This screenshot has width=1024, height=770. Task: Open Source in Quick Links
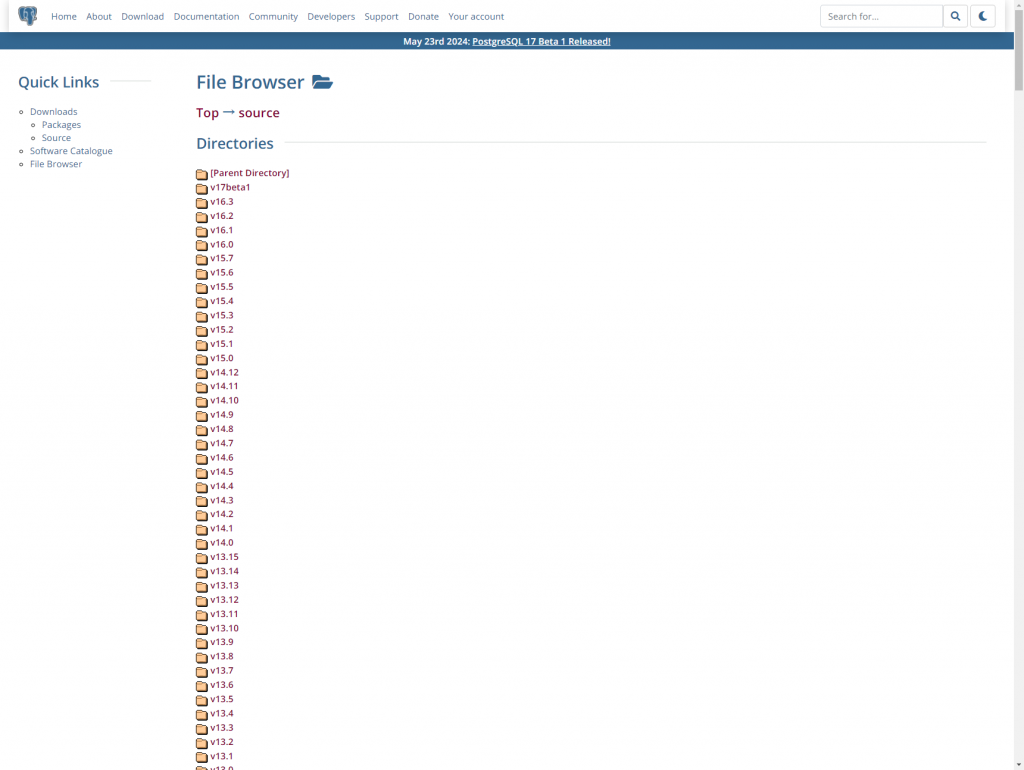tap(56, 138)
